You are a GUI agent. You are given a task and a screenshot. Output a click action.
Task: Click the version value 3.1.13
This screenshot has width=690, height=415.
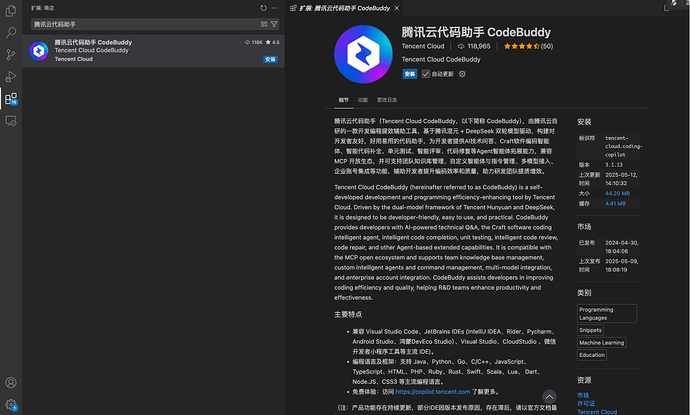pyautogui.click(x=613, y=165)
